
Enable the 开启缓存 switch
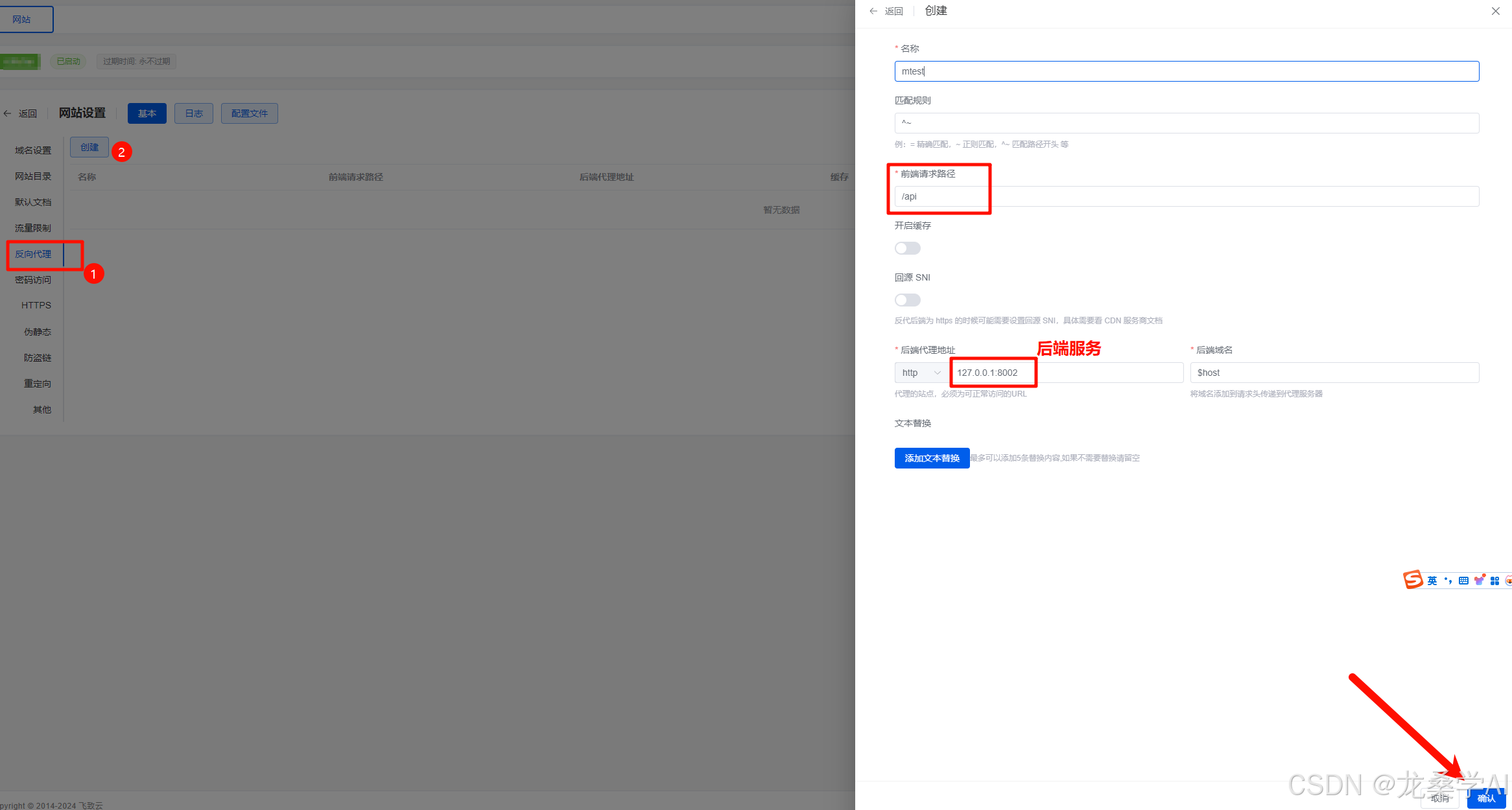click(907, 248)
